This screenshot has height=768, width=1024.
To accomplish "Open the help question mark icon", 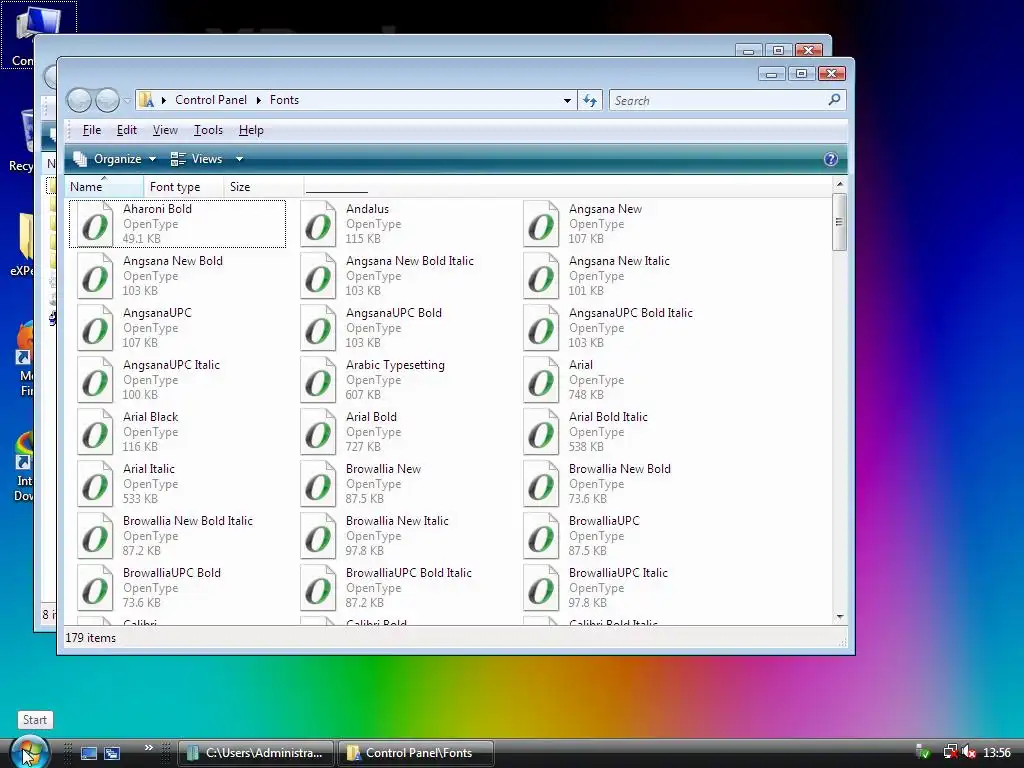I will [830, 159].
